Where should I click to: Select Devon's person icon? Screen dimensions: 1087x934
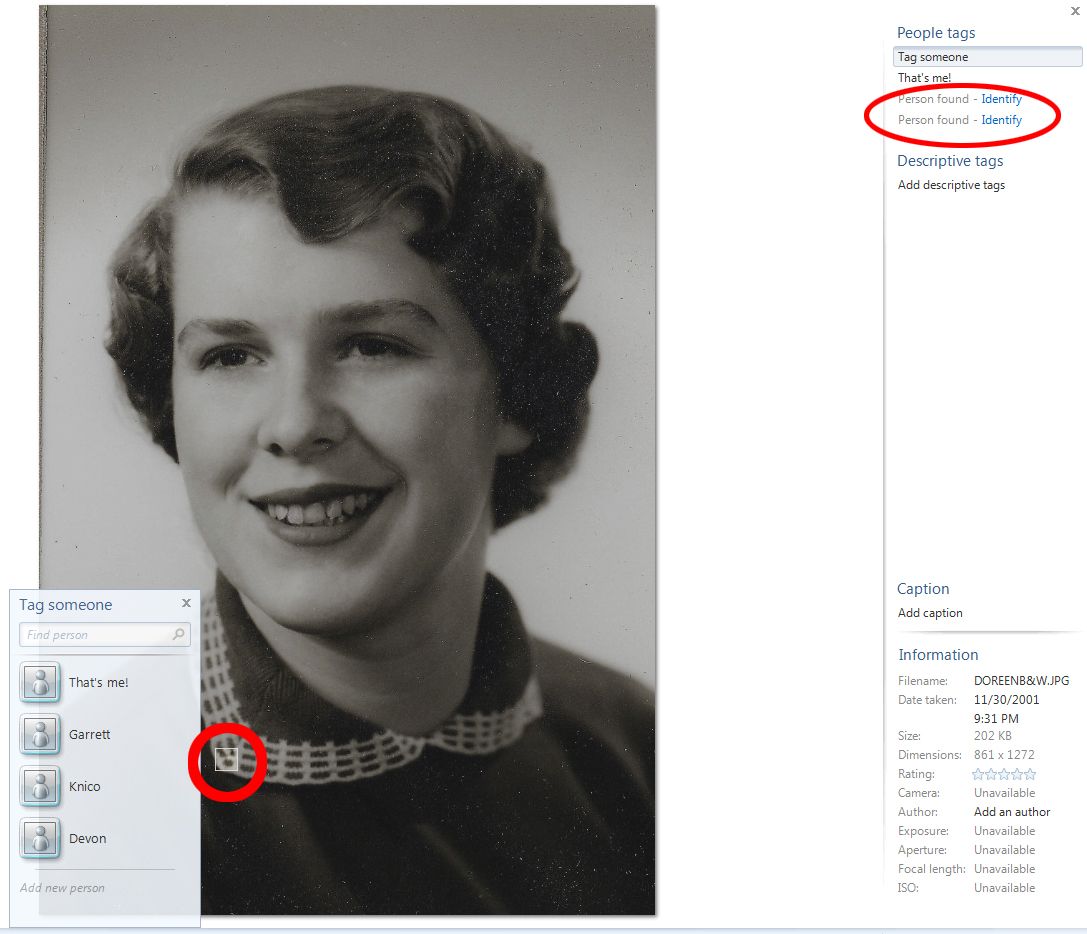tap(39, 838)
